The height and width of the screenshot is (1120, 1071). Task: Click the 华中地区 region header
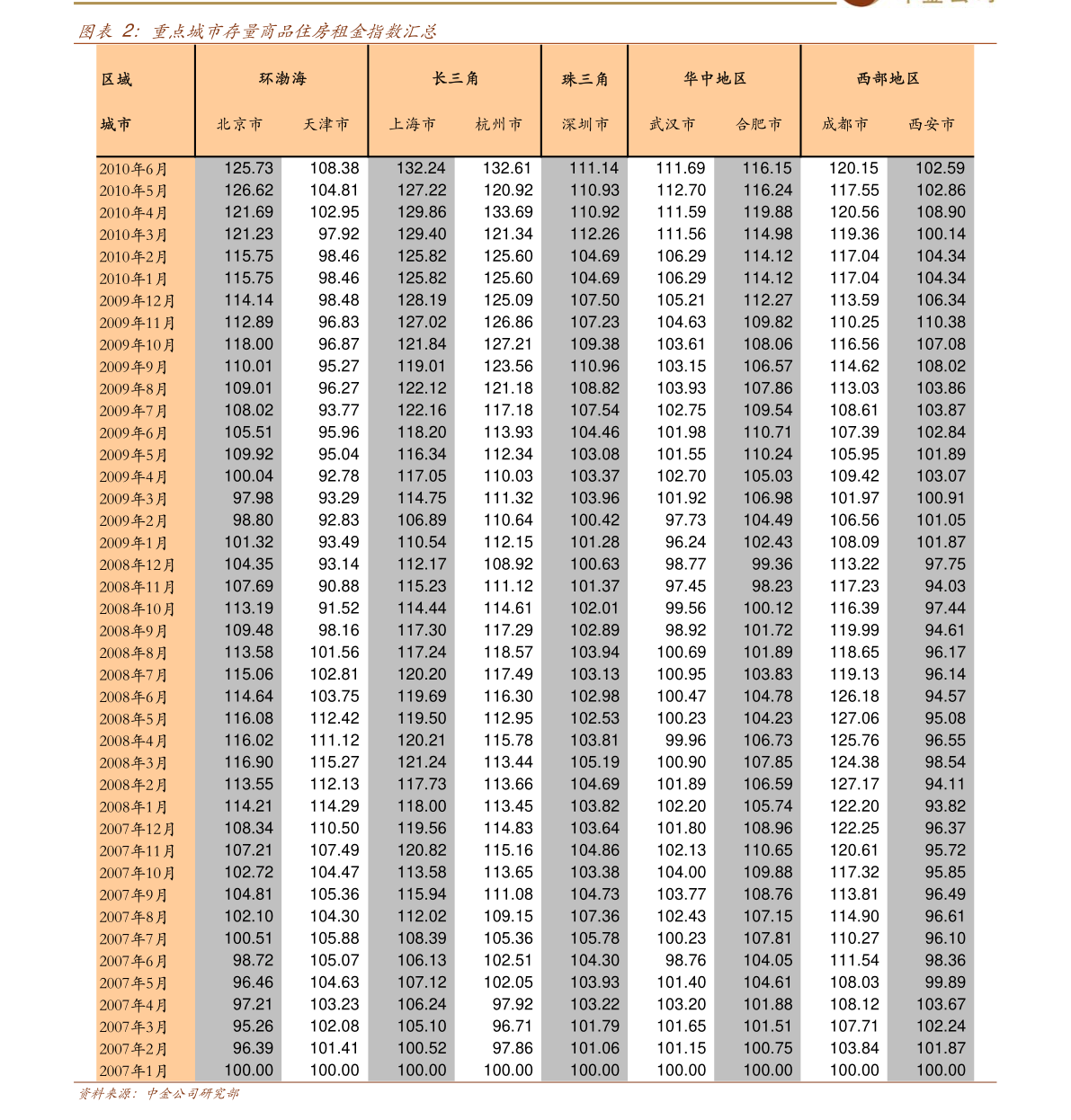coord(715,78)
